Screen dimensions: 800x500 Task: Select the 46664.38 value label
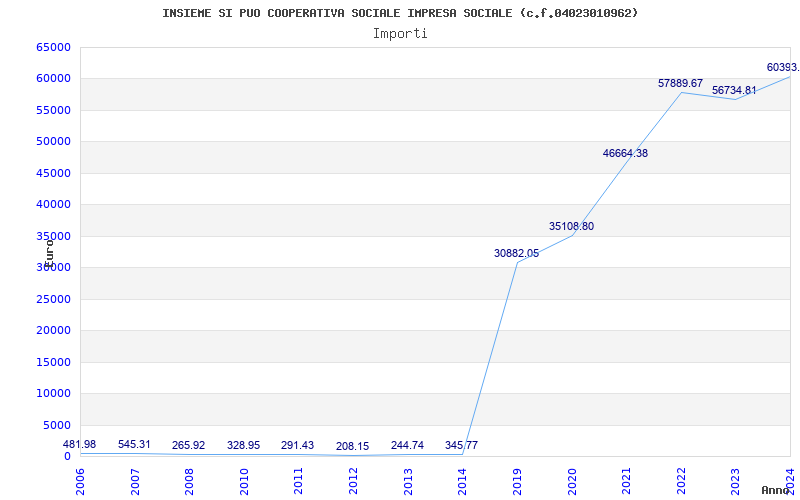tap(626, 154)
